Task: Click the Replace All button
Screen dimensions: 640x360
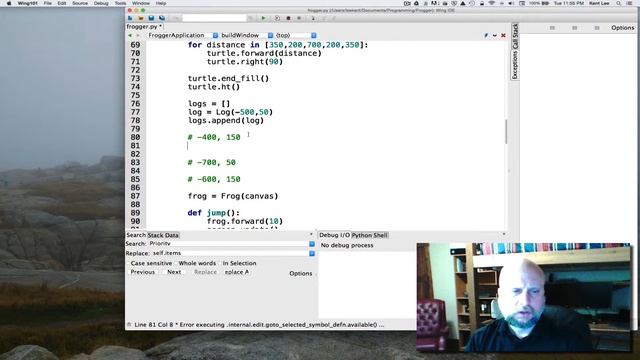Action: [x=237, y=272]
